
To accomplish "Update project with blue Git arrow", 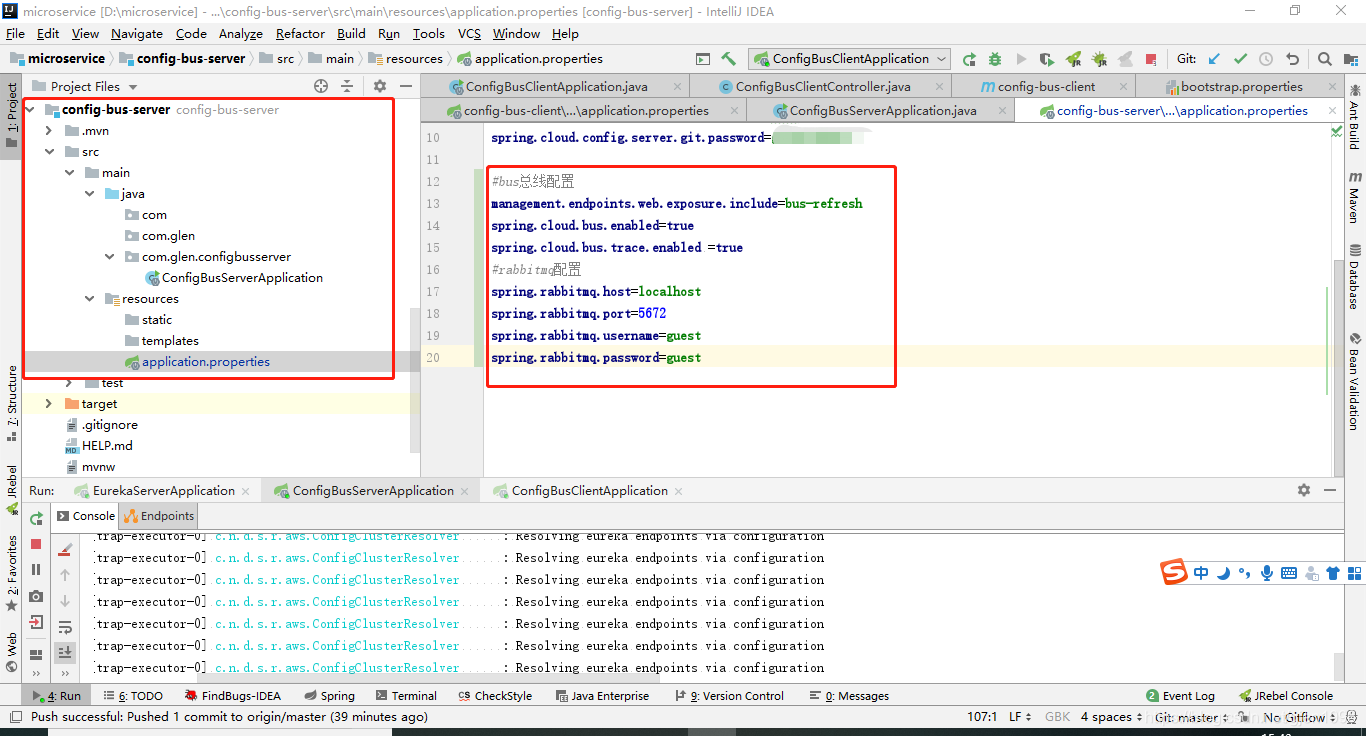I will (1214, 59).
